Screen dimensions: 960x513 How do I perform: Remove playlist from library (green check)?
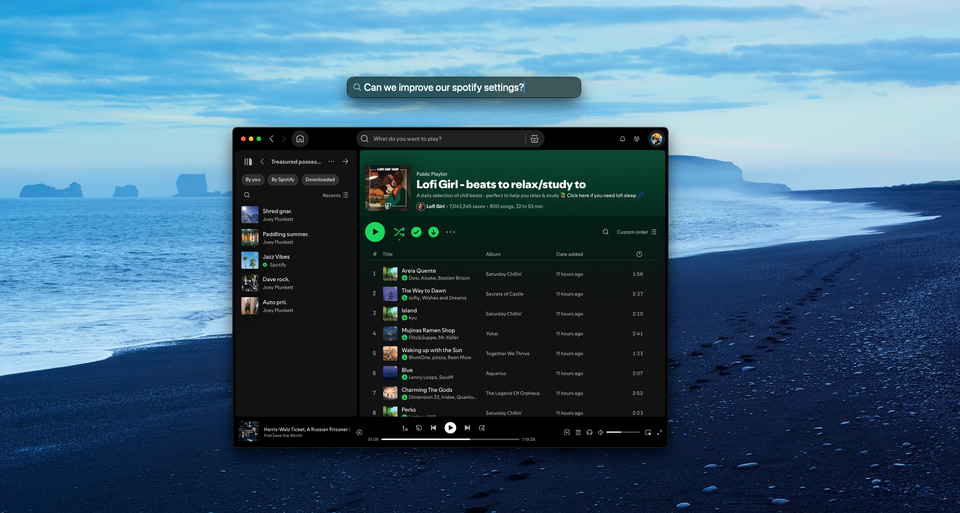pos(416,232)
